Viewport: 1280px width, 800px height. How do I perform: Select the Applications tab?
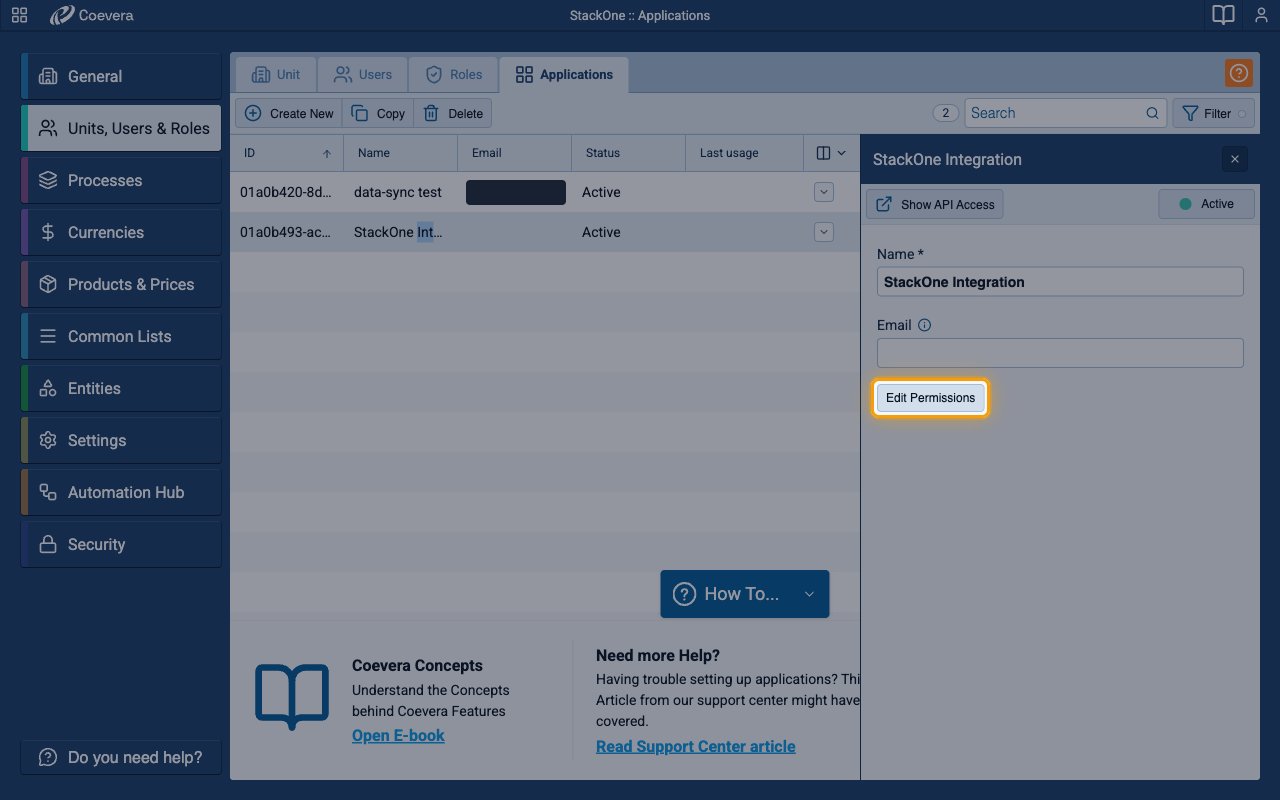pyautogui.click(x=564, y=75)
